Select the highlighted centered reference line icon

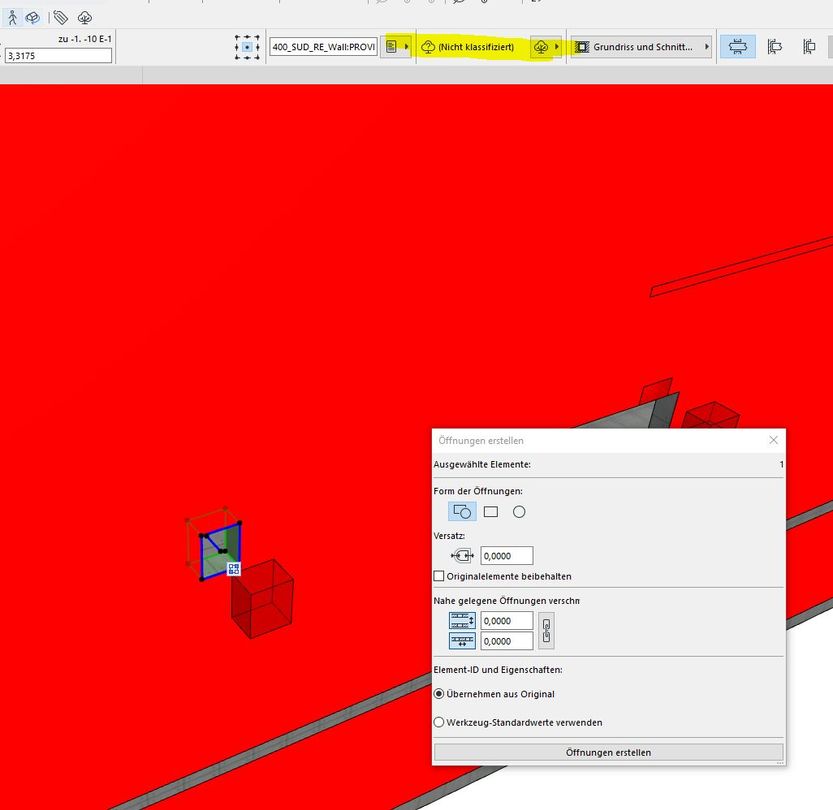[x=737, y=47]
